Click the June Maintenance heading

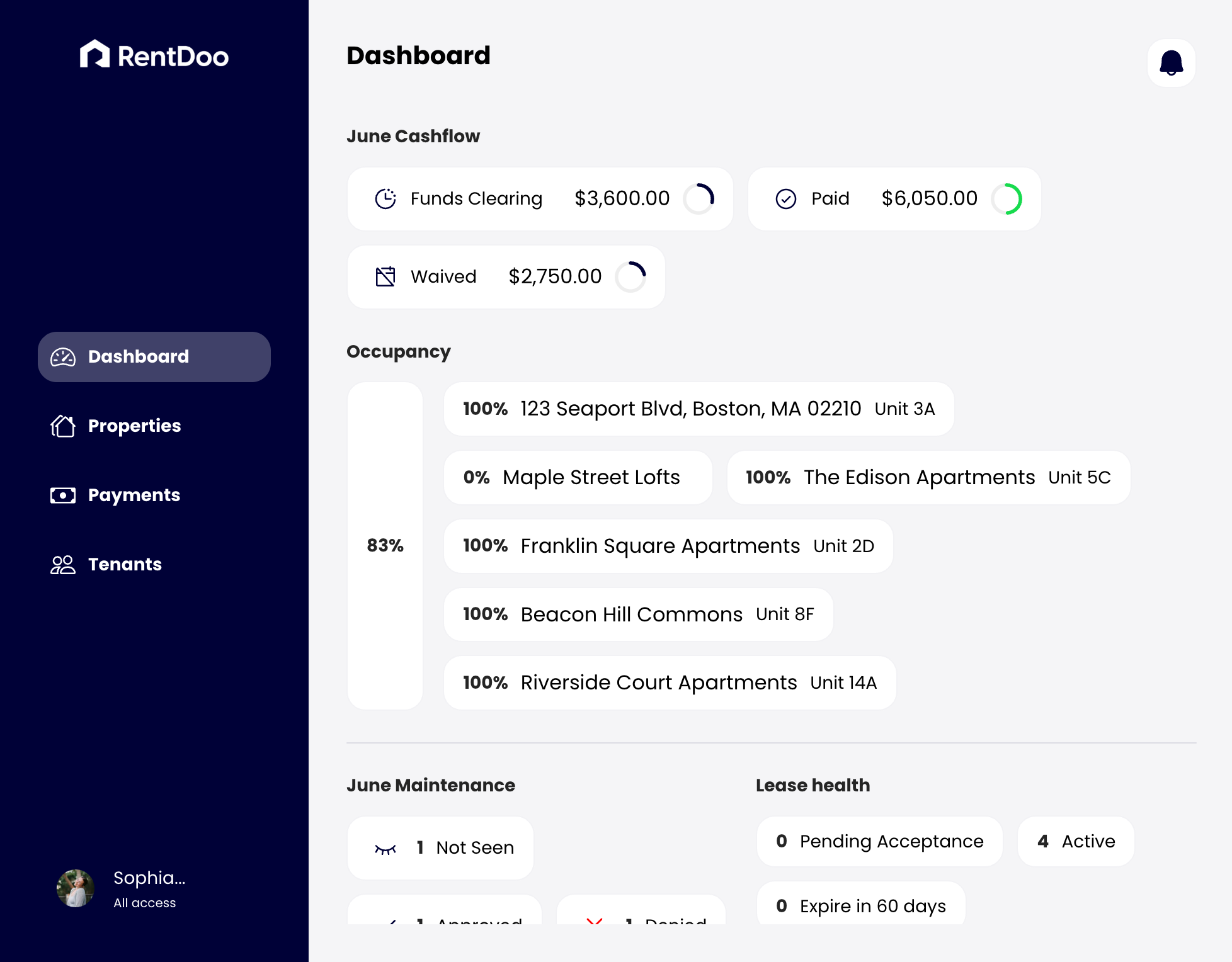pos(431,786)
